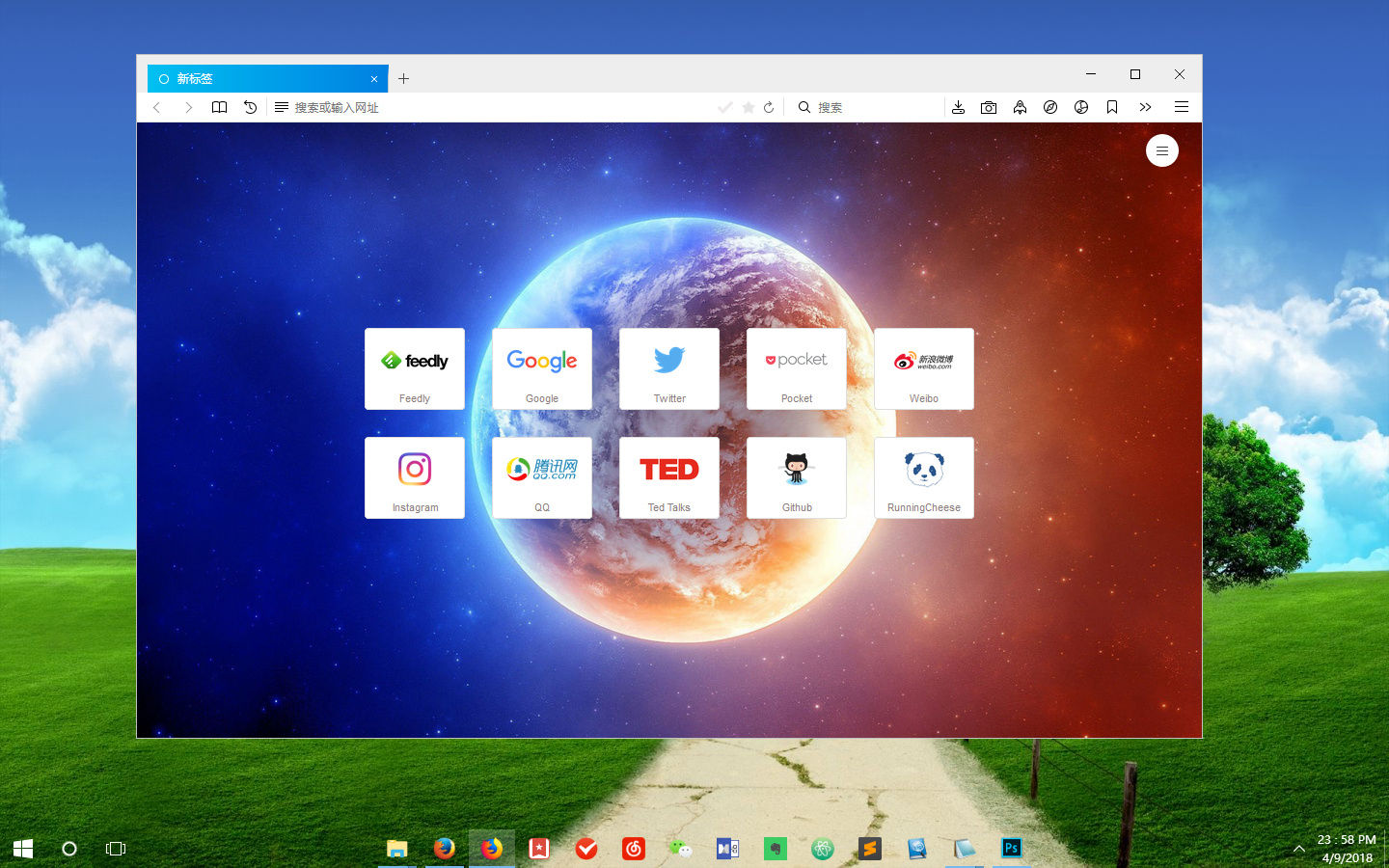Select the 新标签 tab
The width and height of the screenshot is (1389, 868).
[267, 78]
